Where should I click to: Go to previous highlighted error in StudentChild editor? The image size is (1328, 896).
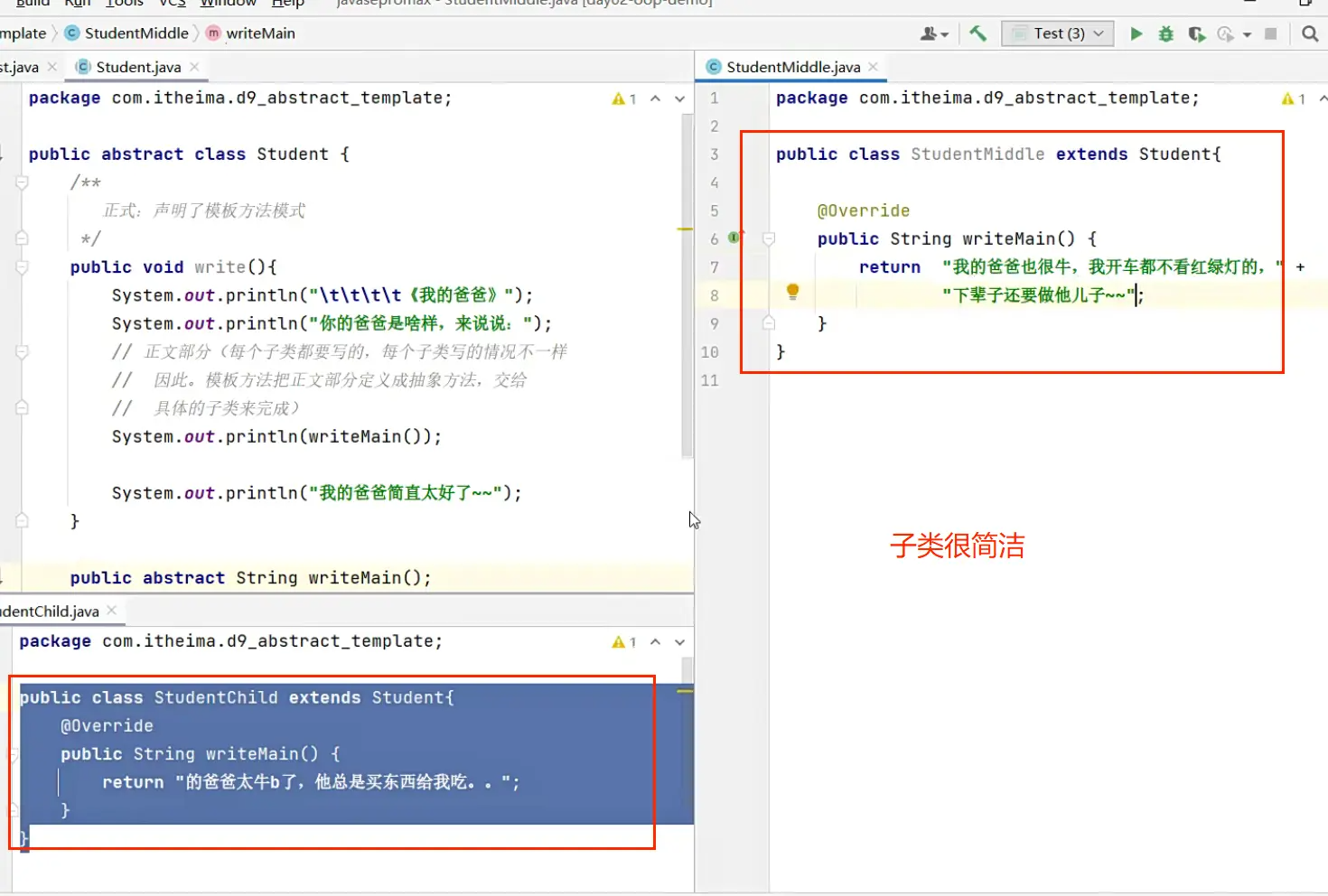click(656, 642)
